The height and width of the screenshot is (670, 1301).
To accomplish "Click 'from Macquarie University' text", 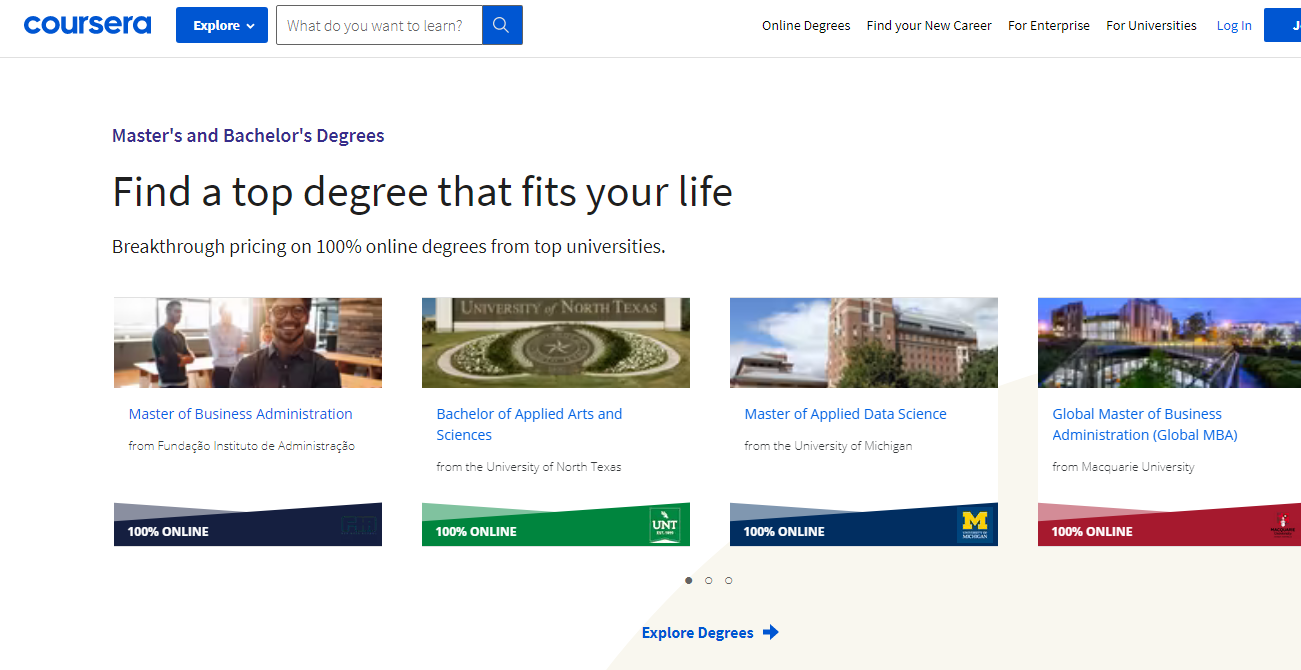I will click(1123, 467).
